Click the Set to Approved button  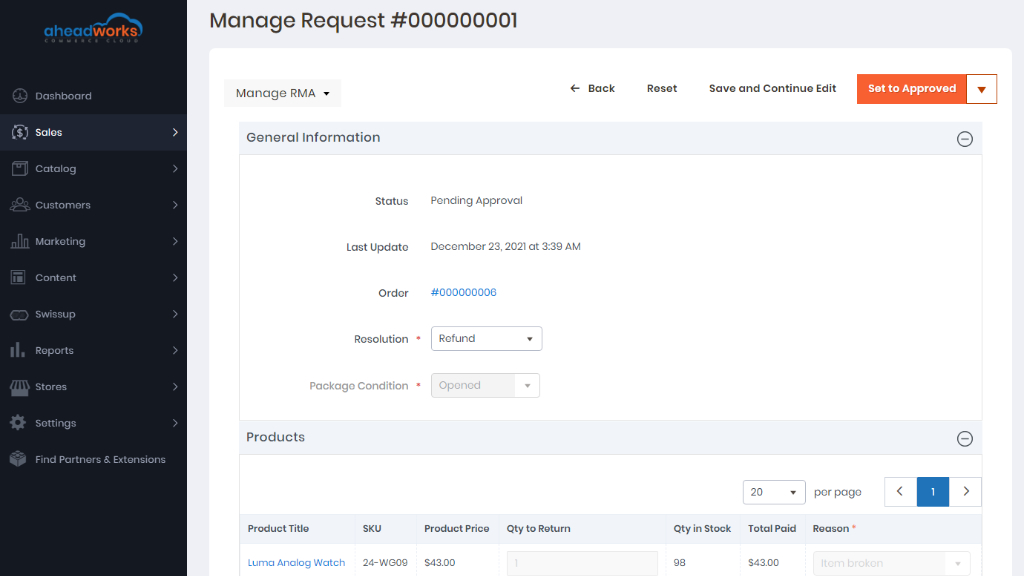point(912,89)
